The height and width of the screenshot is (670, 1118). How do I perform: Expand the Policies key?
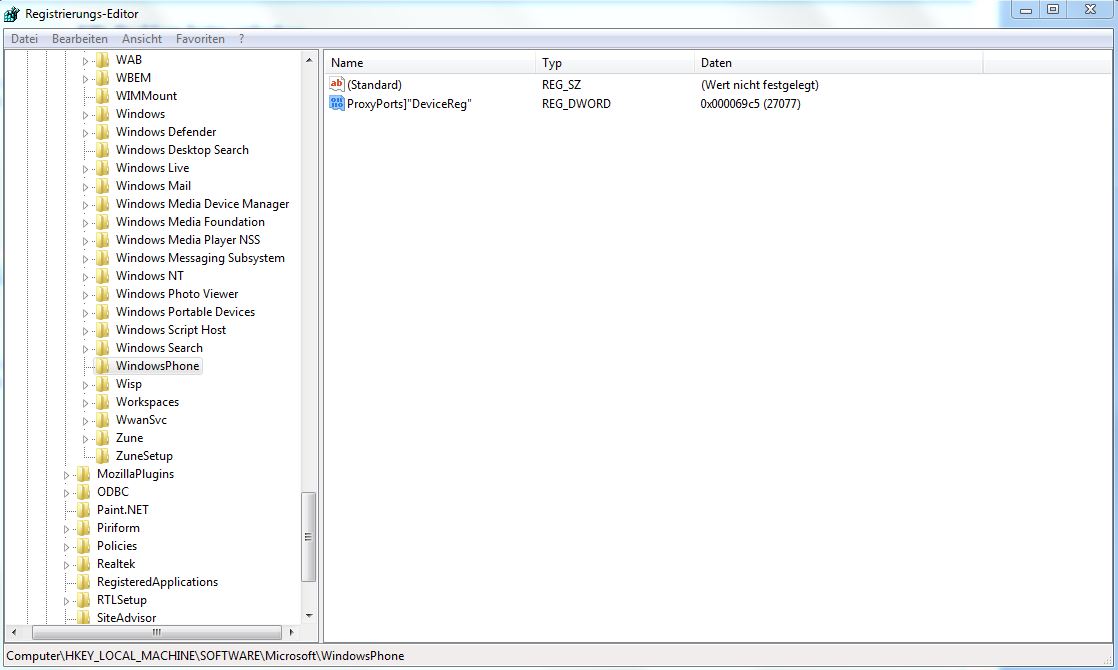pos(66,547)
